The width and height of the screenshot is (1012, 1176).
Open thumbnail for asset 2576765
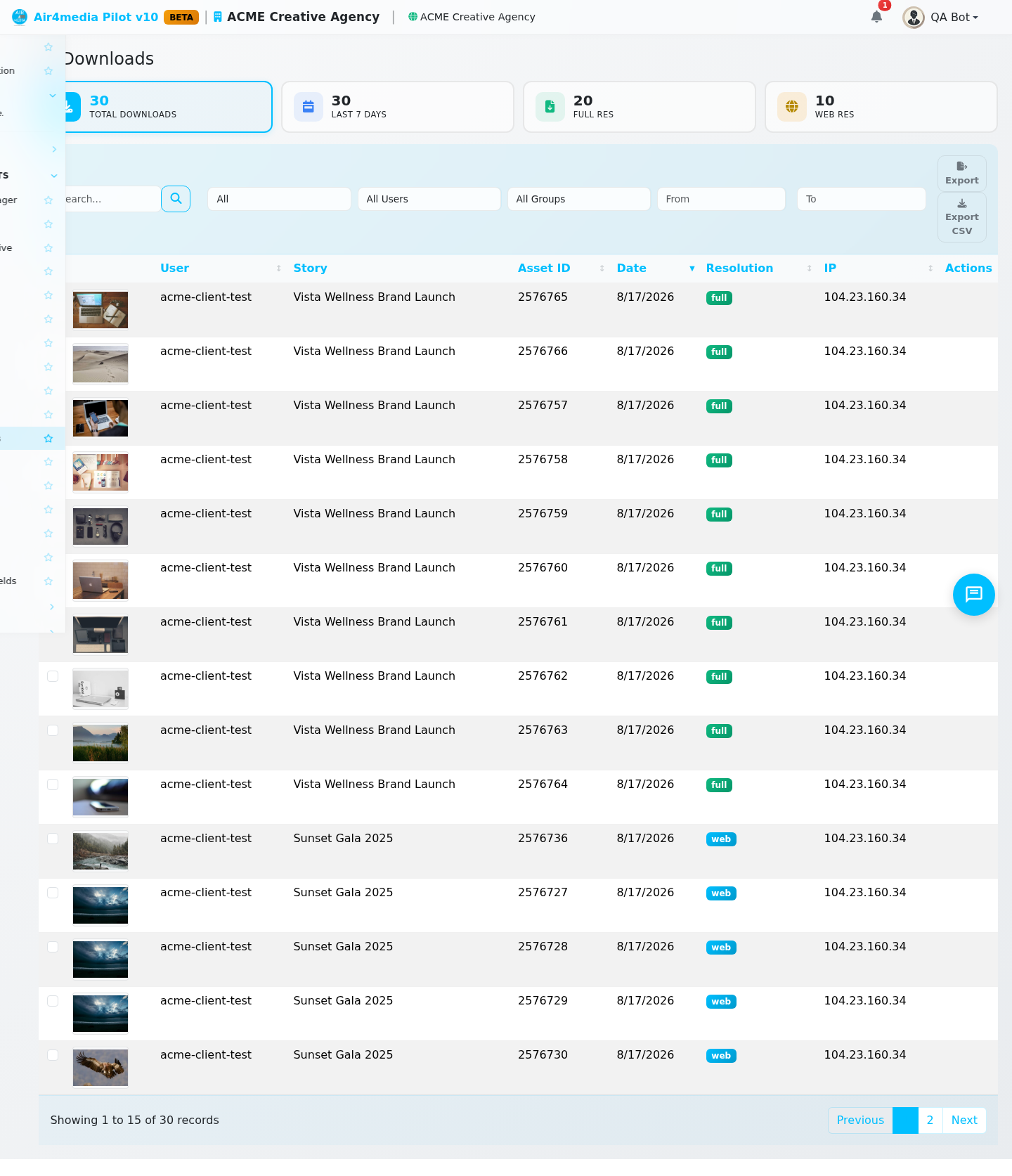100,310
